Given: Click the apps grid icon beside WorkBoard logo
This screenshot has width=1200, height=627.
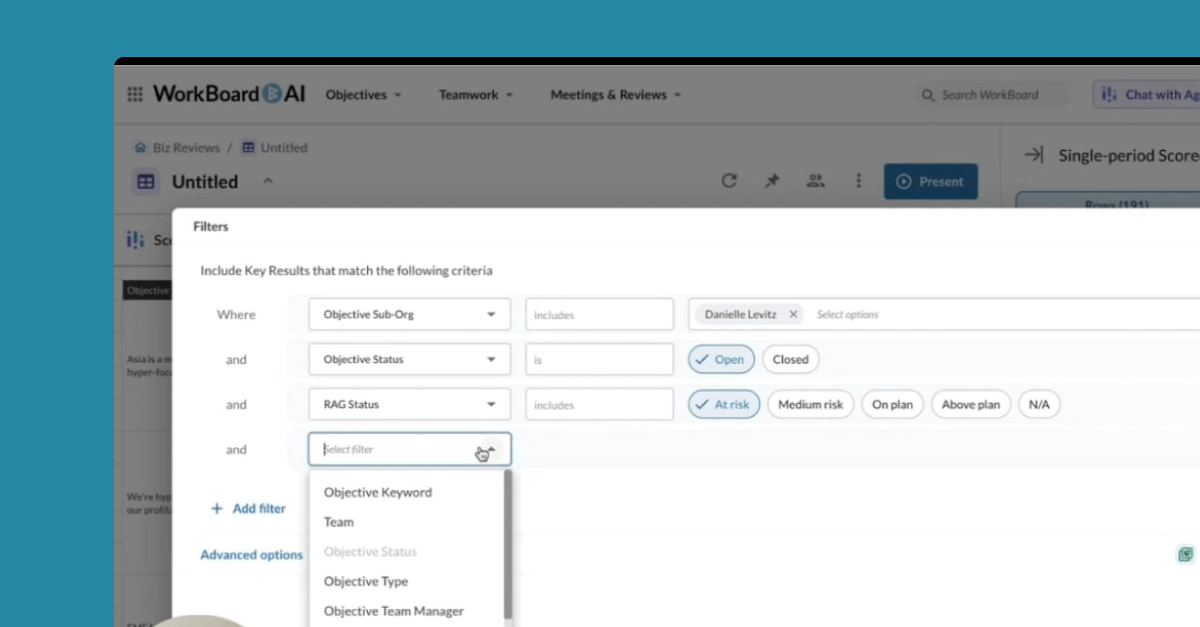Looking at the screenshot, I should 134,93.
